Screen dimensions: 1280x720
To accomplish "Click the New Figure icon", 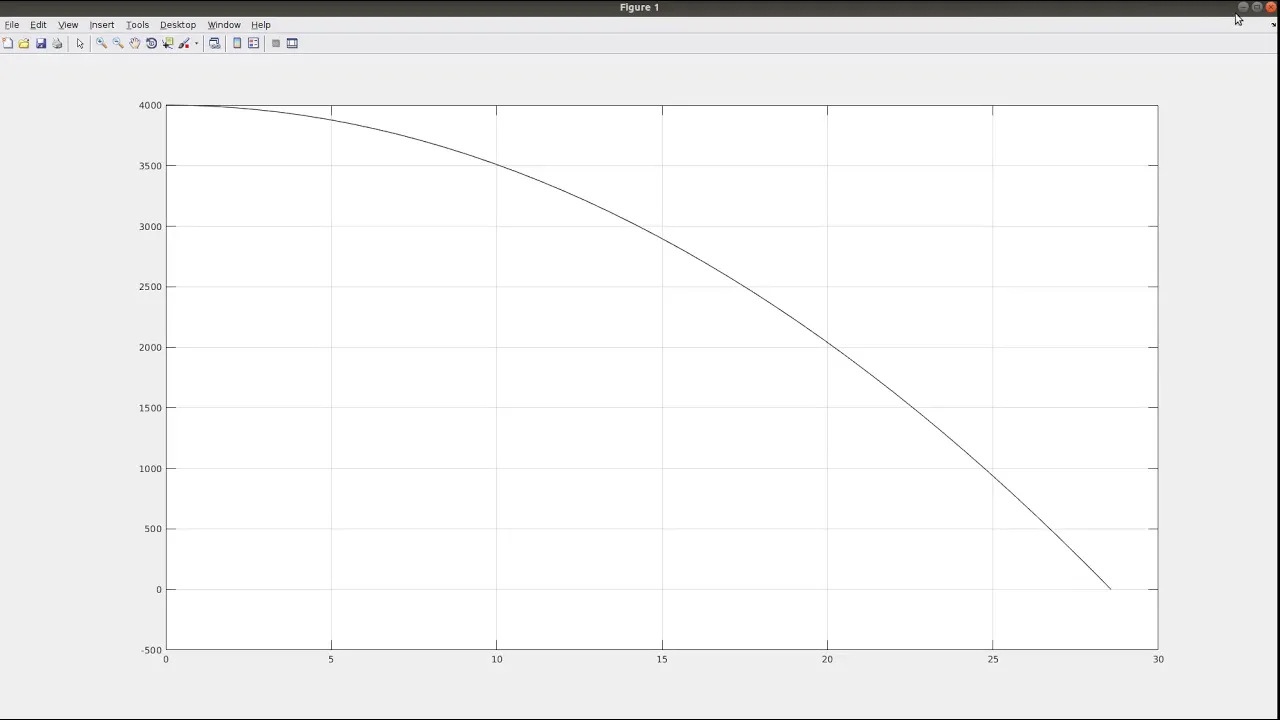I will click(8, 43).
